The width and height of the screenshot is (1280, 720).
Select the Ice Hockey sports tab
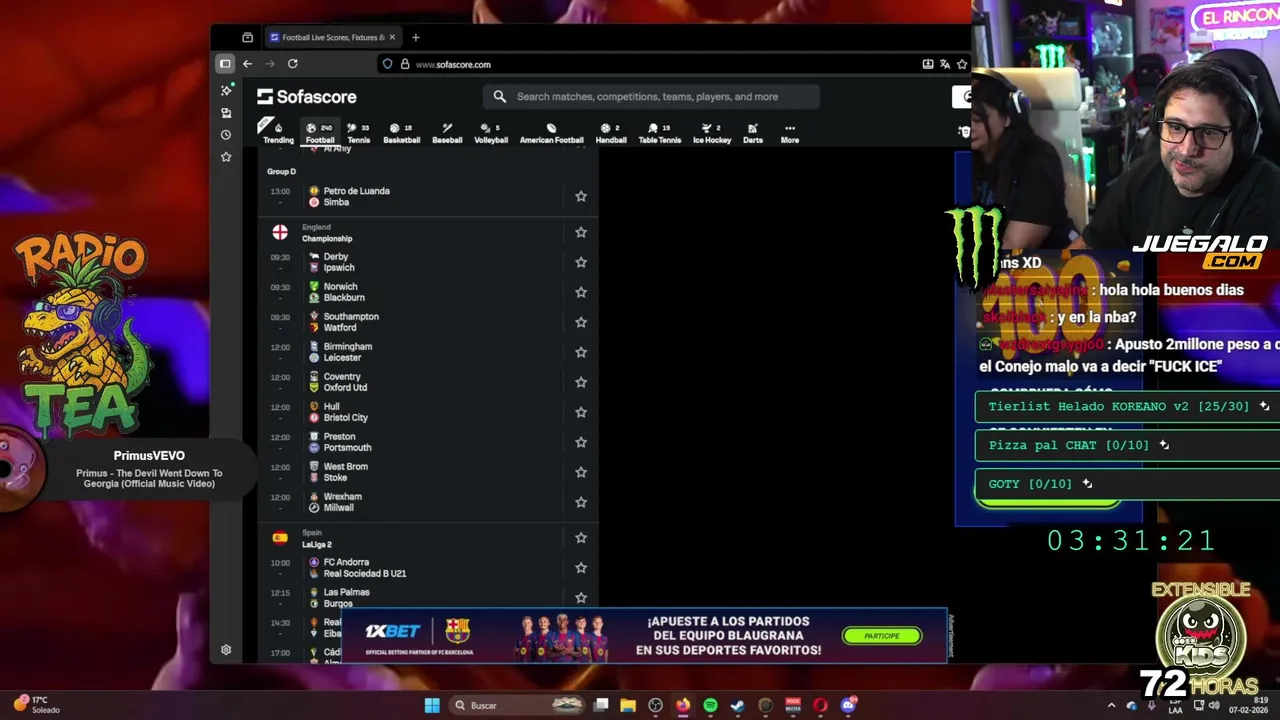point(712,133)
